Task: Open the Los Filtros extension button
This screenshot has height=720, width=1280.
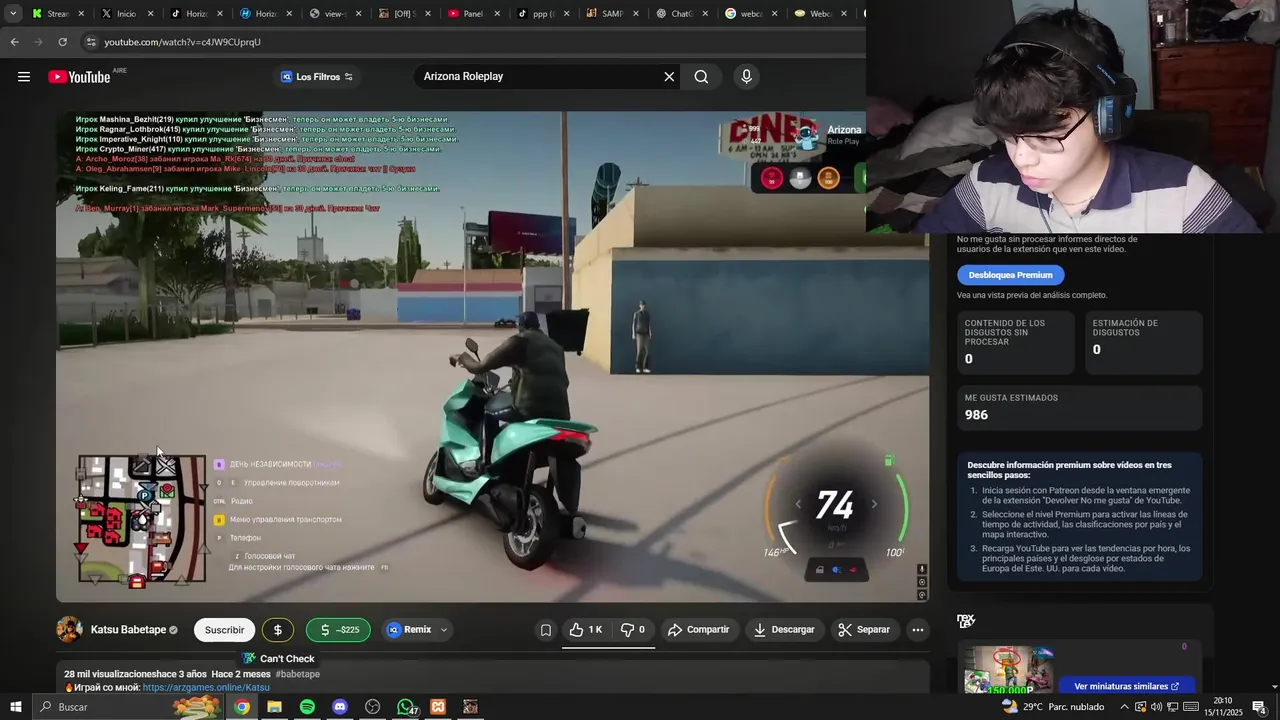Action: pos(317,77)
